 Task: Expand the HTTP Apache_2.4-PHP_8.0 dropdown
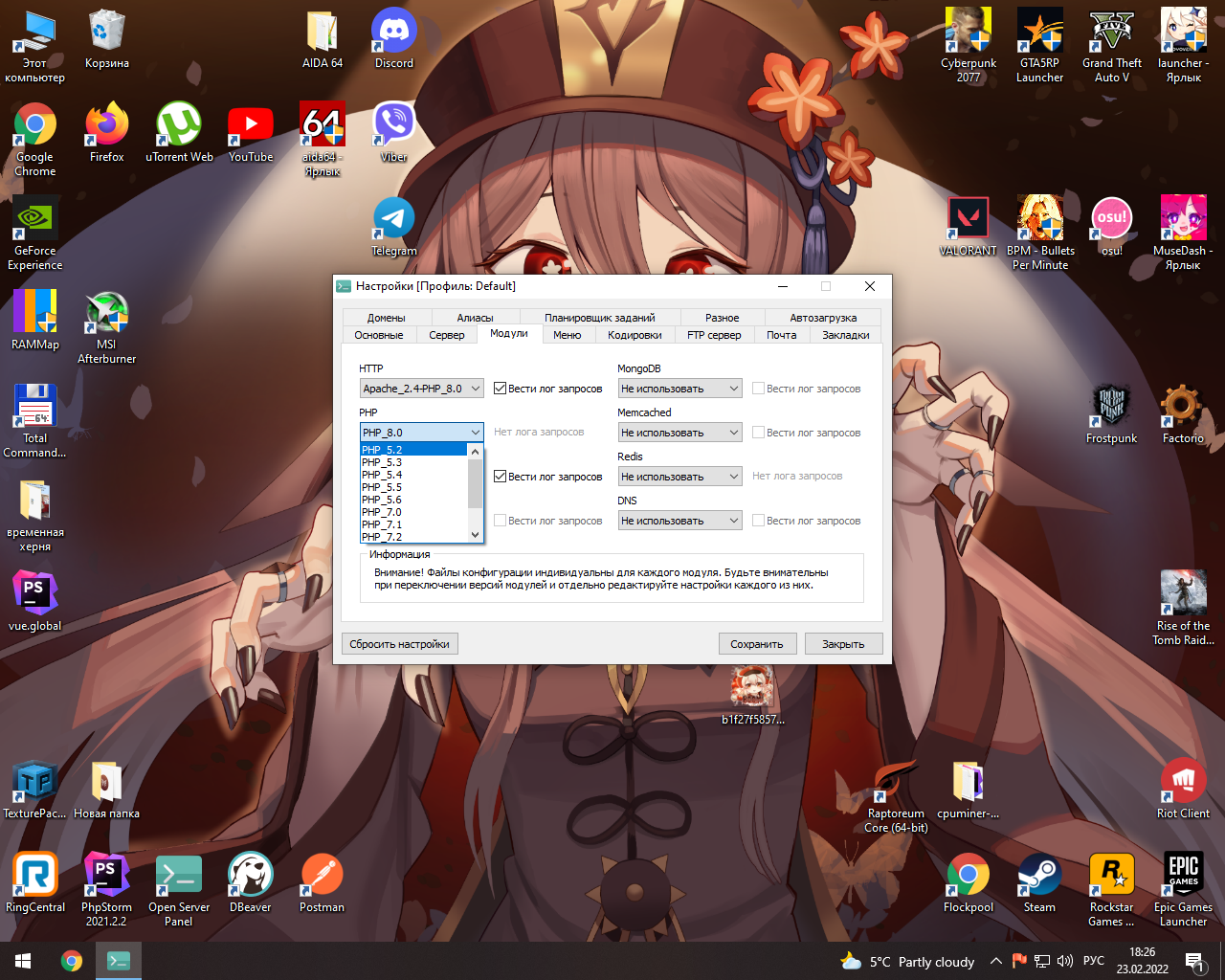(x=421, y=389)
